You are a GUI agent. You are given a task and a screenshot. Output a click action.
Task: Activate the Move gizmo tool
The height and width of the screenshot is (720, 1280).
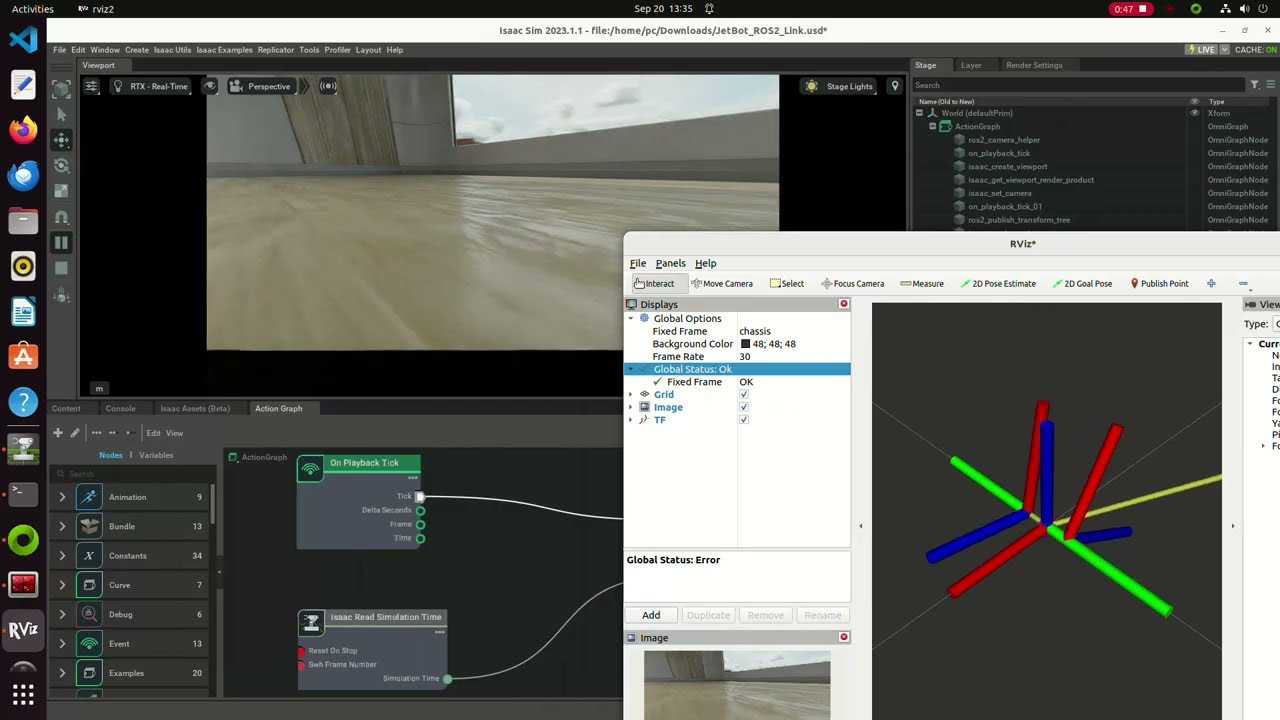[61, 140]
